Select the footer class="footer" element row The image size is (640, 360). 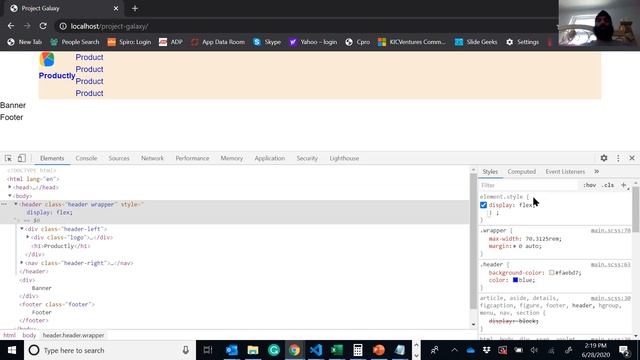click(x=57, y=304)
